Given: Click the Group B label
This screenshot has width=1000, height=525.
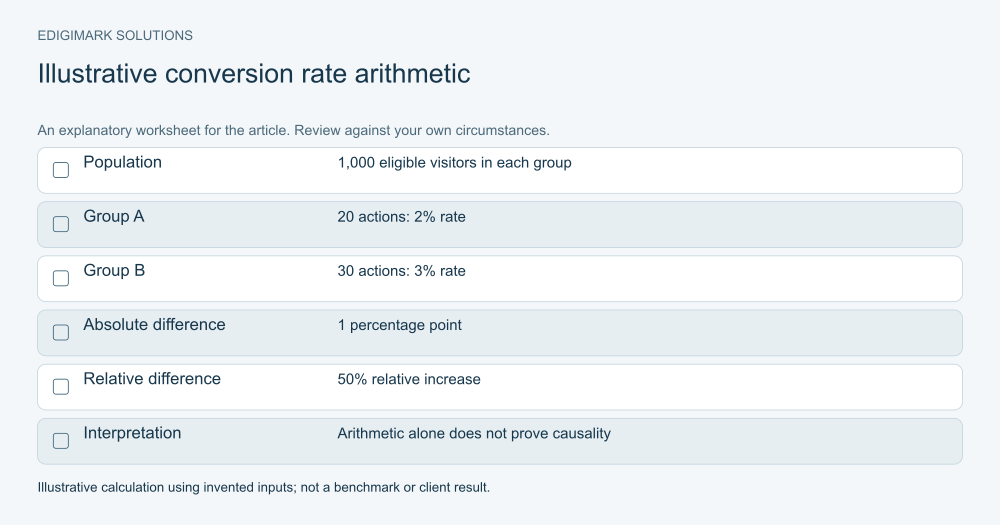Looking at the screenshot, I should [114, 270].
